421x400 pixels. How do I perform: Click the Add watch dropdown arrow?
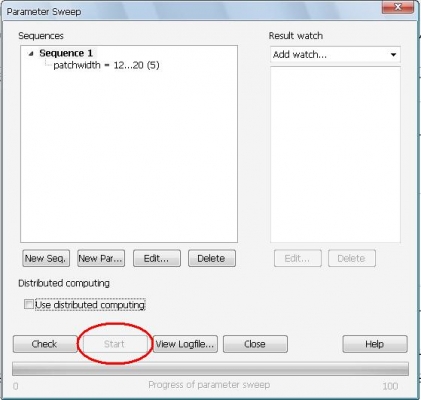click(393, 55)
